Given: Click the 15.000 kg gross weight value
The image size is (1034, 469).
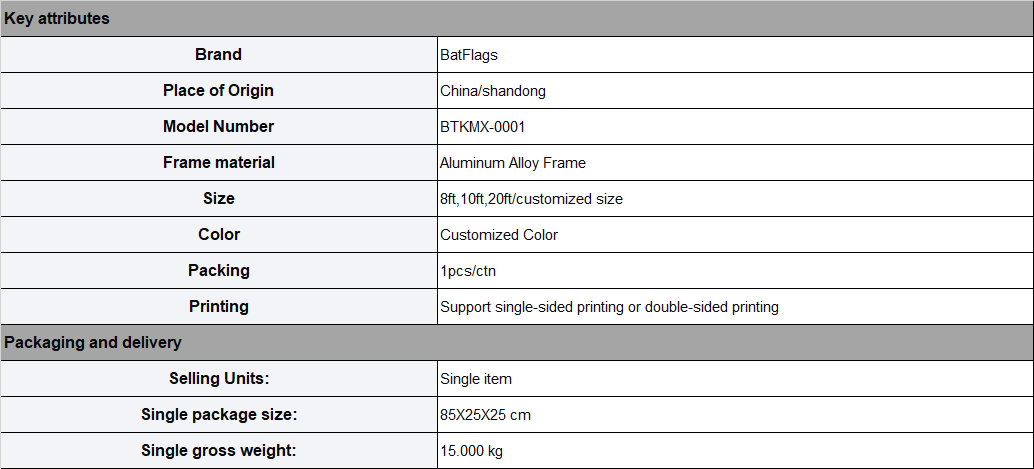Looking at the screenshot, I should coord(471,451).
